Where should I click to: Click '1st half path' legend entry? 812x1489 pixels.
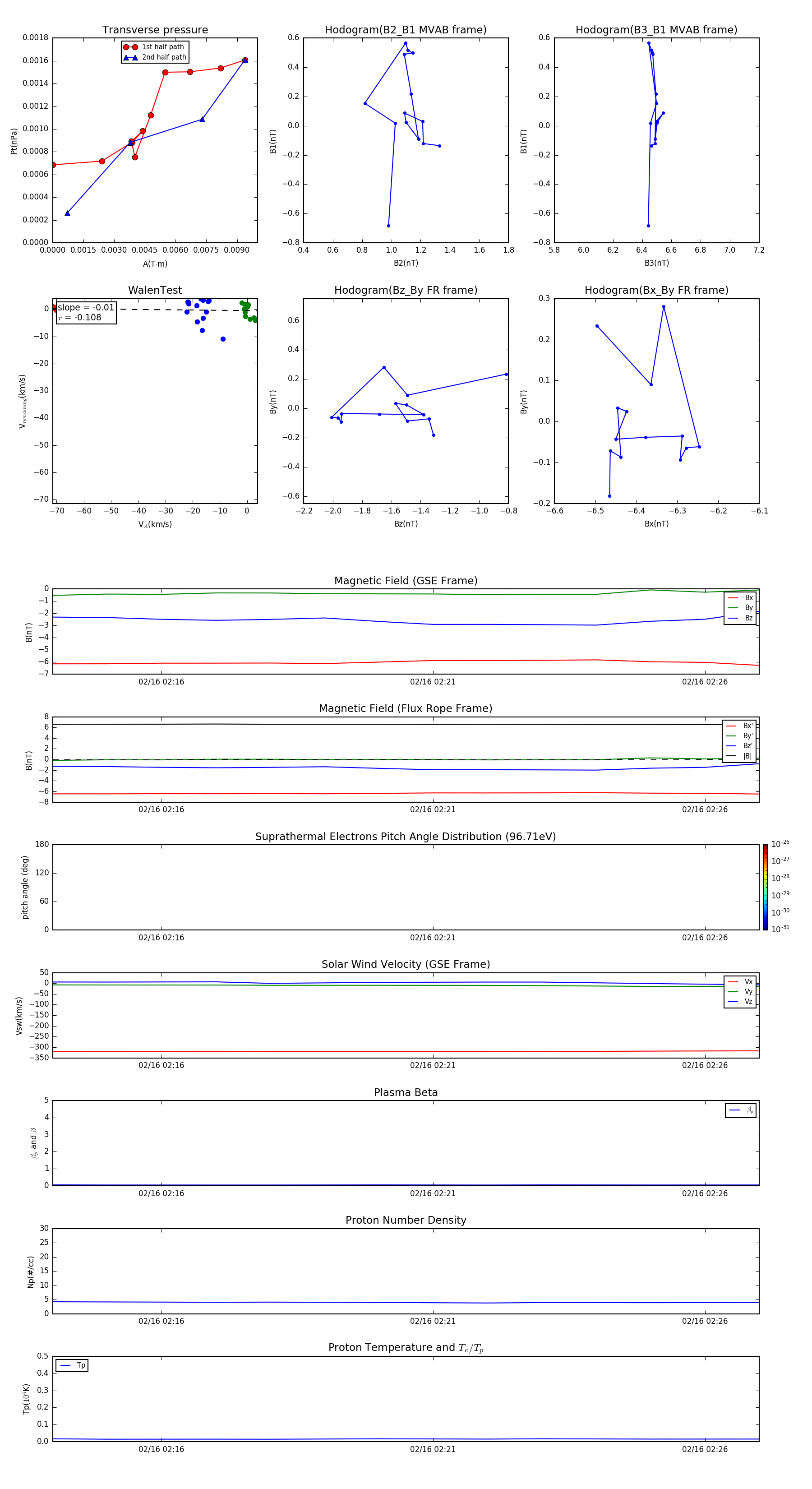coord(154,47)
